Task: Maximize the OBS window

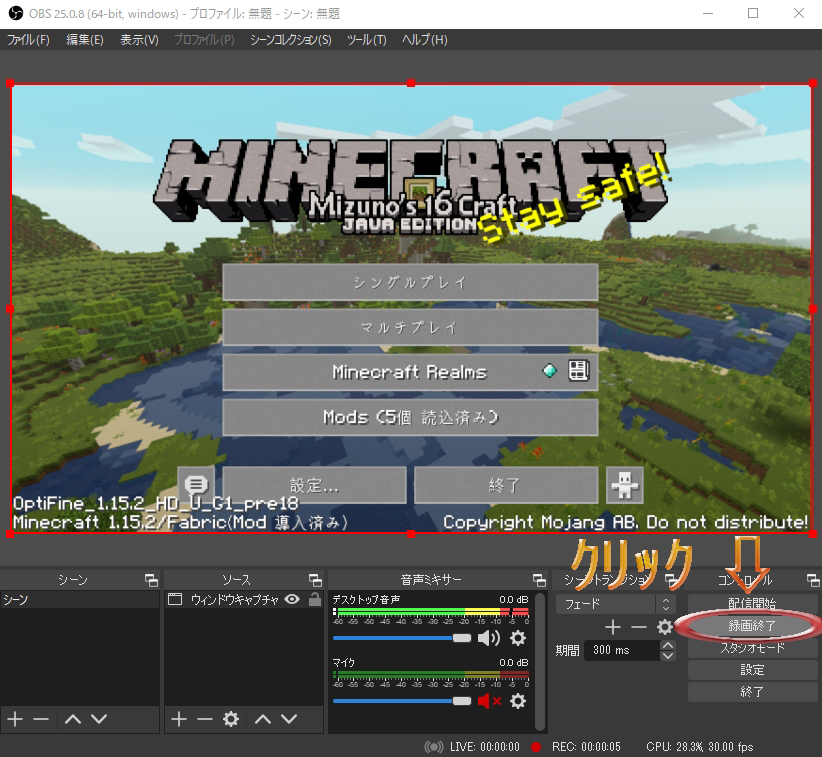Action: point(753,13)
